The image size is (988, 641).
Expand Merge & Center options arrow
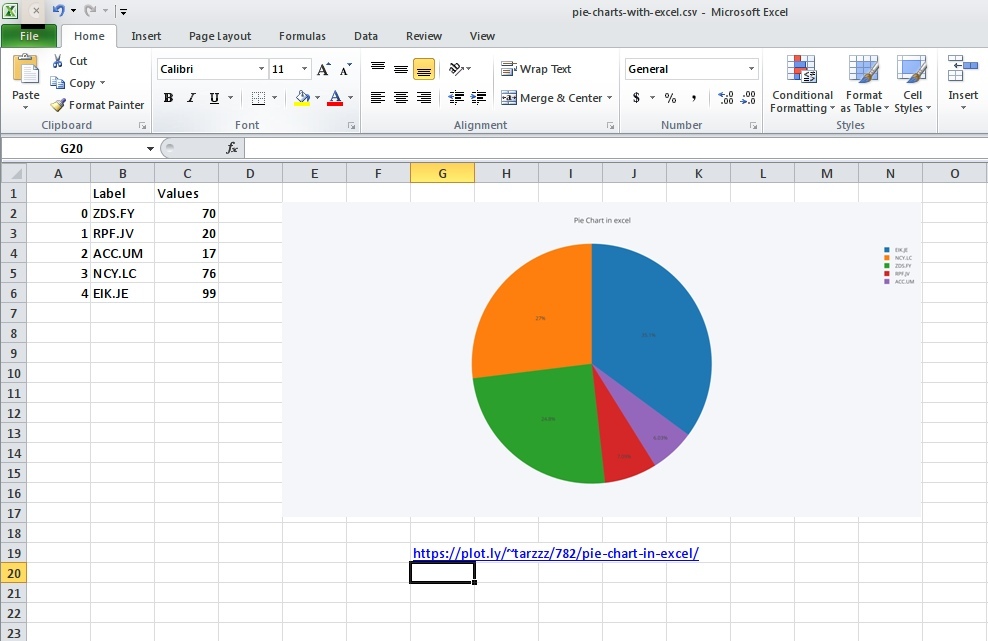(609, 98)
